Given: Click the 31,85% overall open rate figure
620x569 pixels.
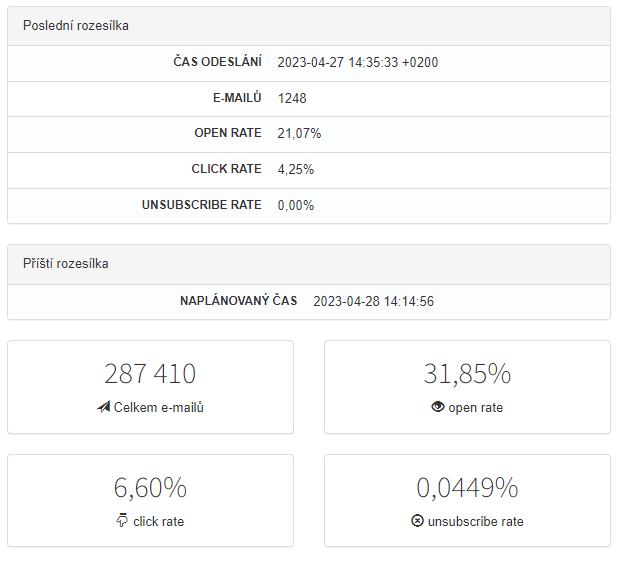Looking at the screenshot, I should pos(467,374).
